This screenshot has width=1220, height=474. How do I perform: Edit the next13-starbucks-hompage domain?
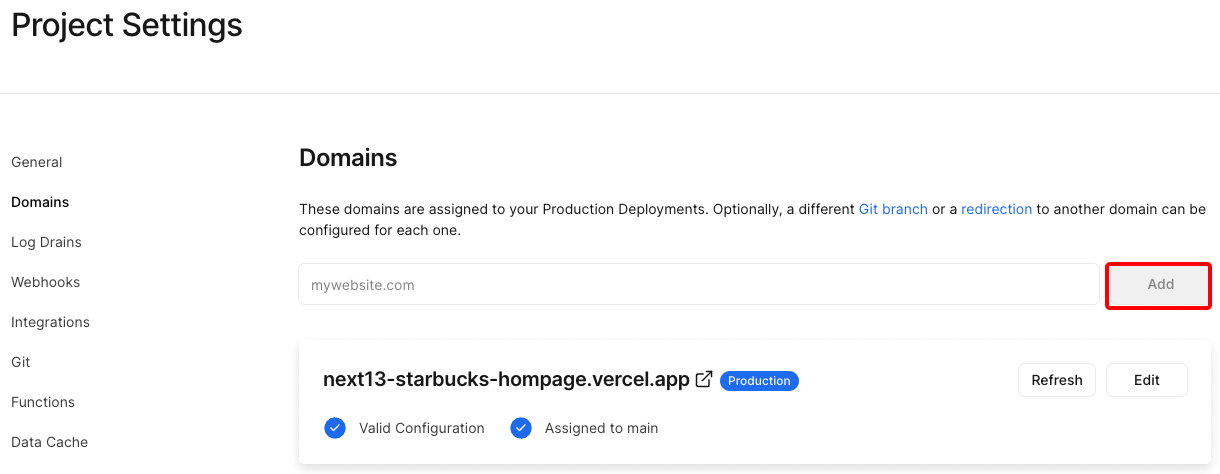1147,380
